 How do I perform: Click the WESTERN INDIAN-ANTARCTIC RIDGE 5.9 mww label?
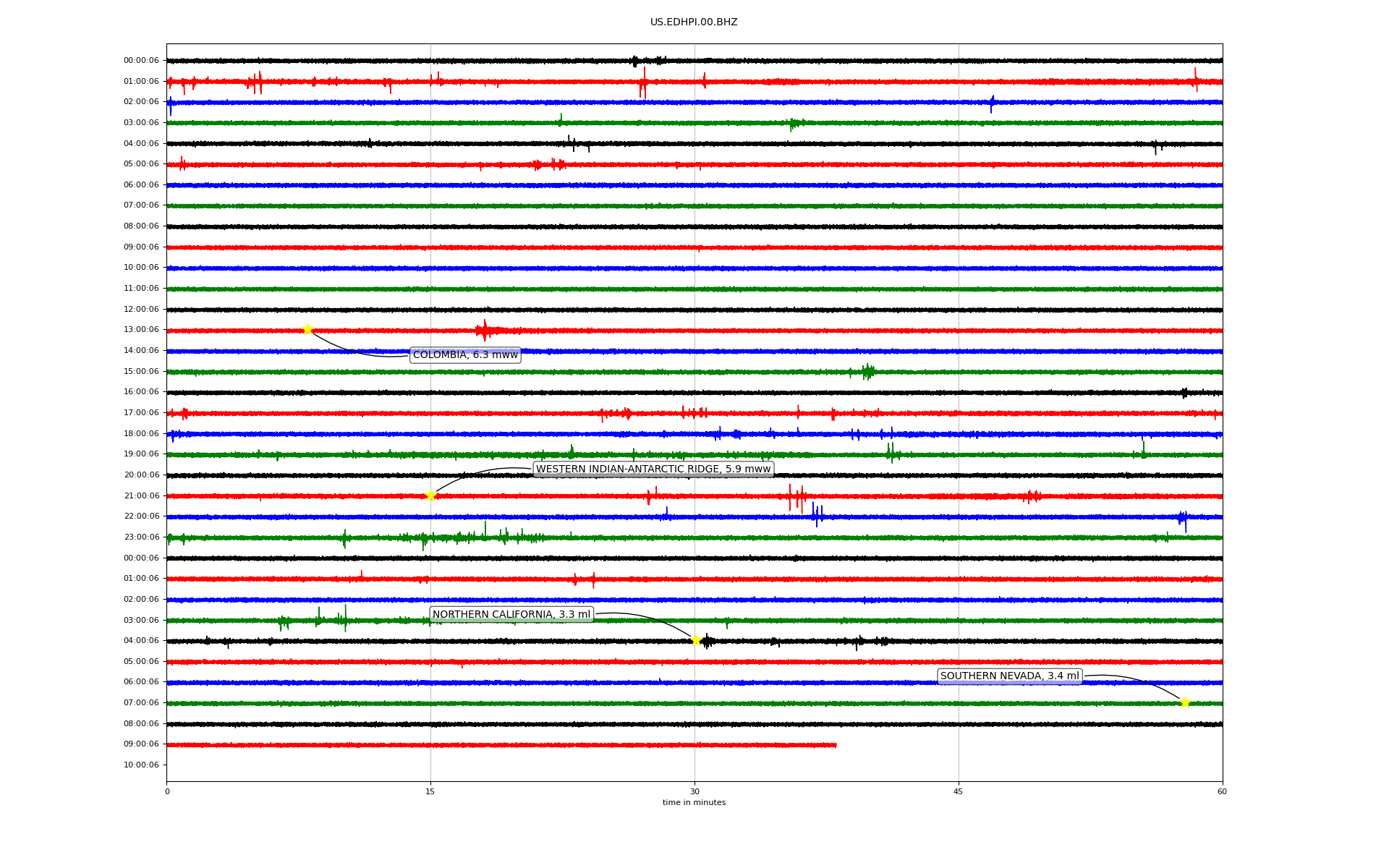653,469
